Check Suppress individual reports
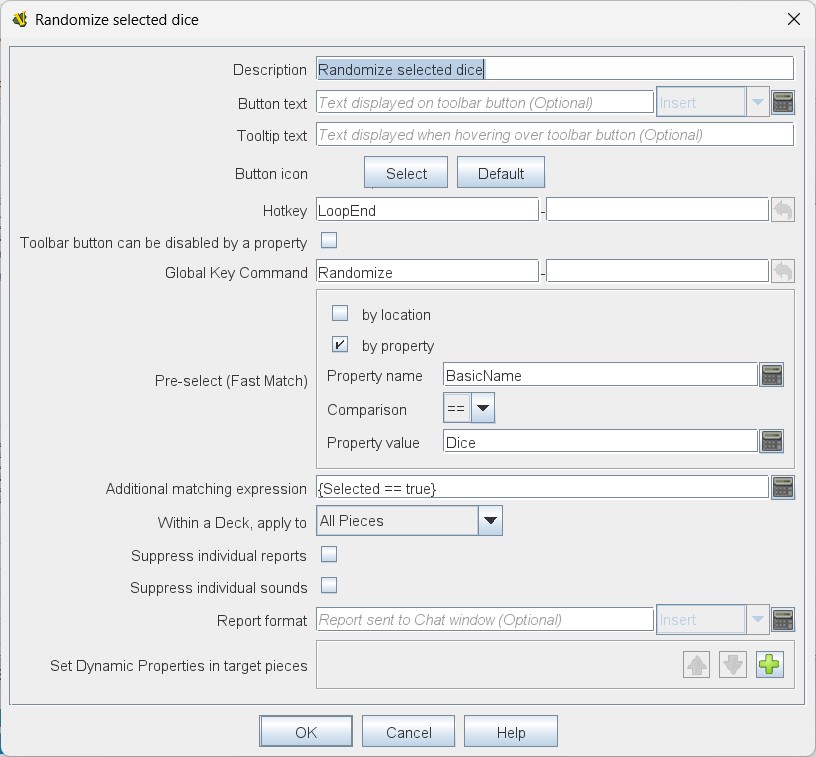Image resolution: width=816 pixels, height=757 pixels. (329, 554)
